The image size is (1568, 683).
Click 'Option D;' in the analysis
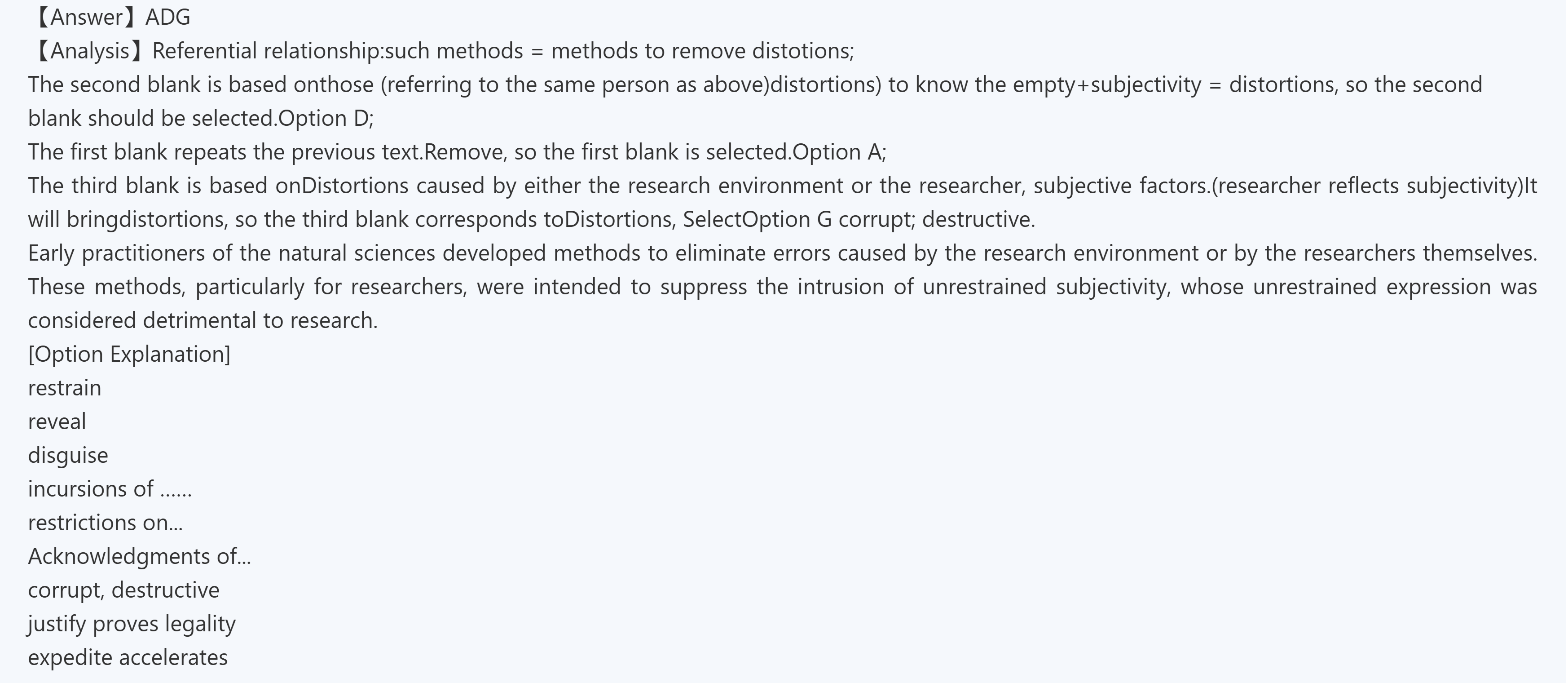[326, 118]
